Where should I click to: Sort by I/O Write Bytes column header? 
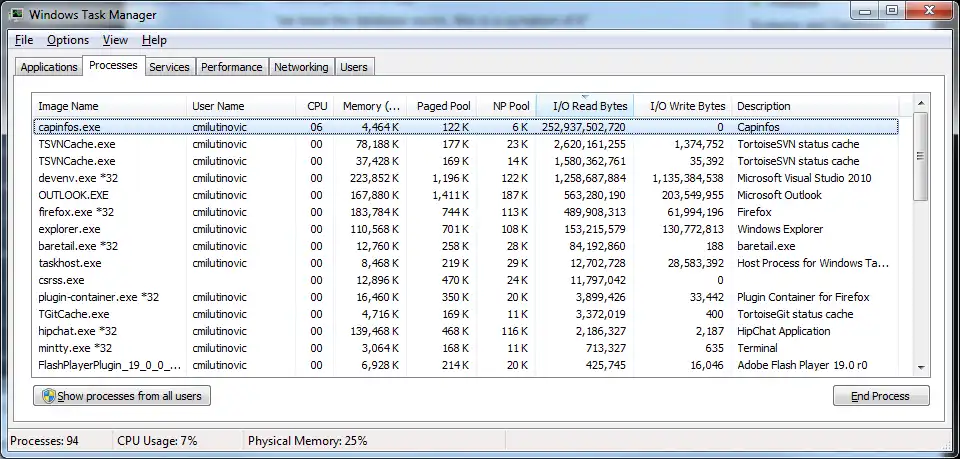pyautogui.click(x=683, y=106)
